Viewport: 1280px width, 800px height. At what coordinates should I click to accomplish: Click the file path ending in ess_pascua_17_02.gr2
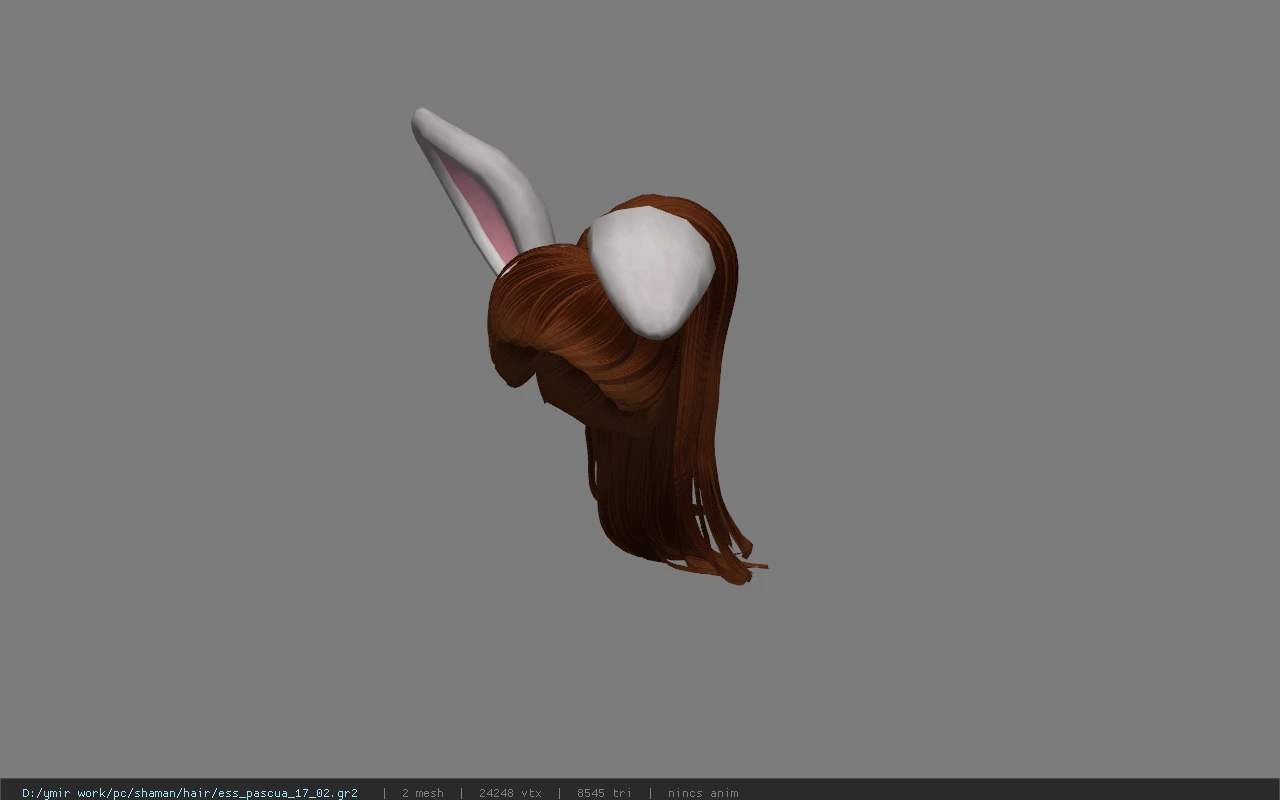pos(190,793)
